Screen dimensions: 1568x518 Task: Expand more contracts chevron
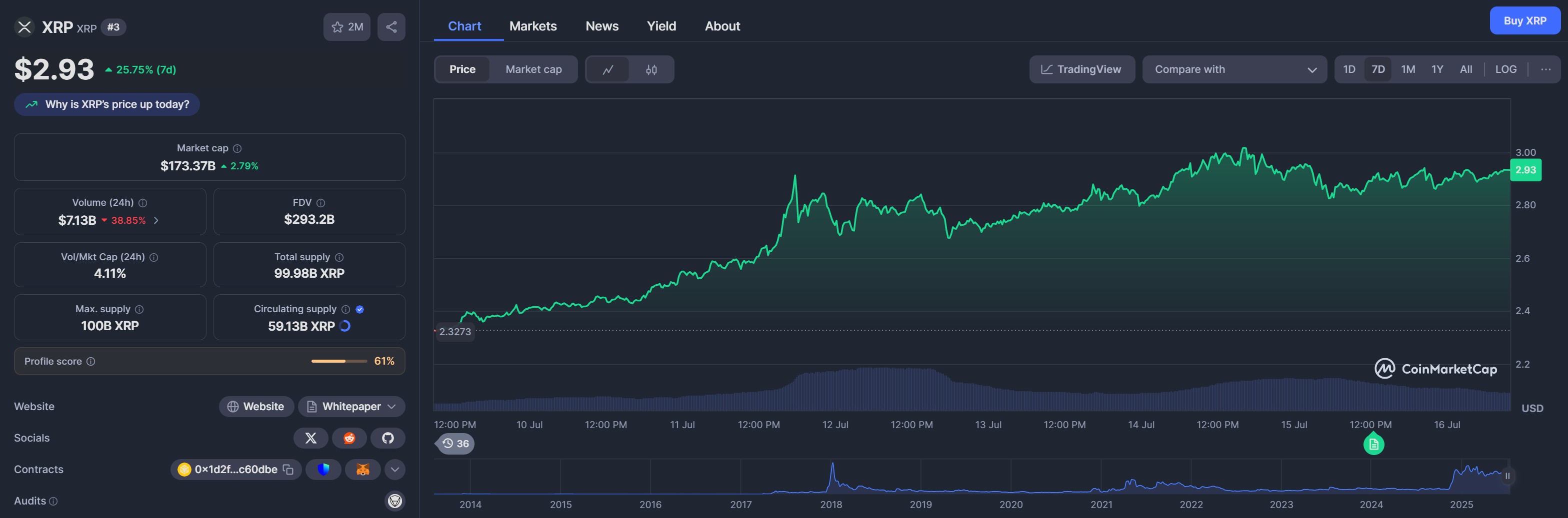point(395,470)
